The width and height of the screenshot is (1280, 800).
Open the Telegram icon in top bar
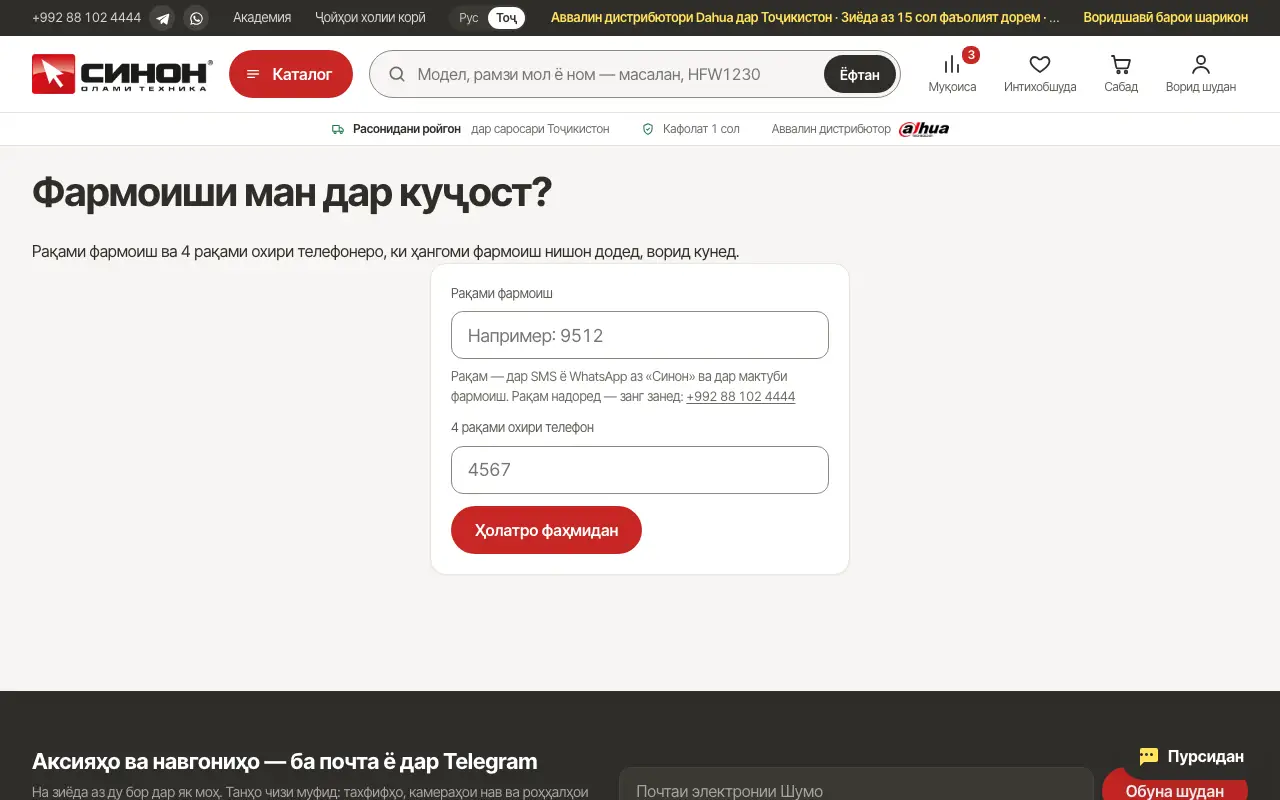tap(162, 18)
